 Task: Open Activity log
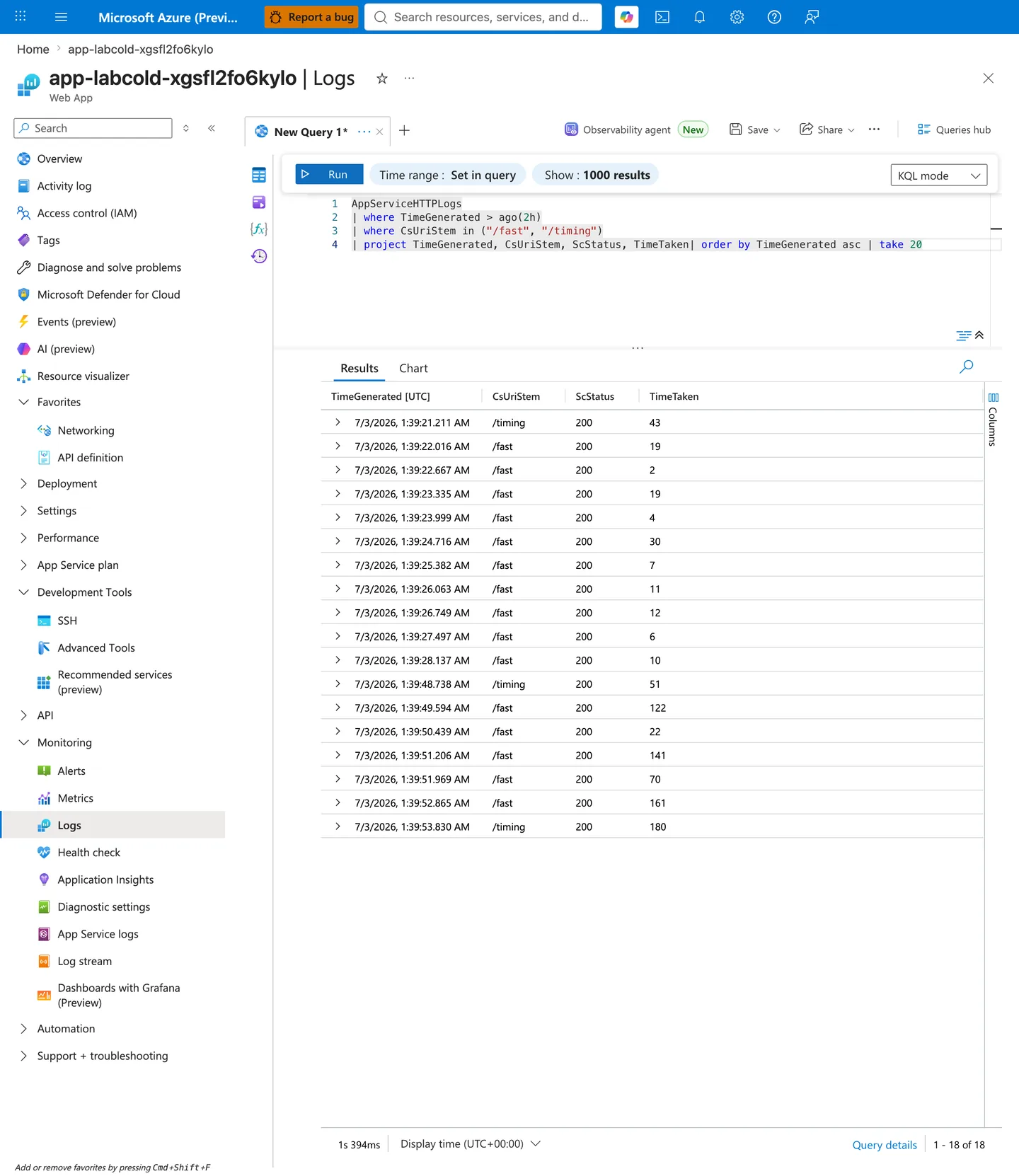click(x=64, y=186)
